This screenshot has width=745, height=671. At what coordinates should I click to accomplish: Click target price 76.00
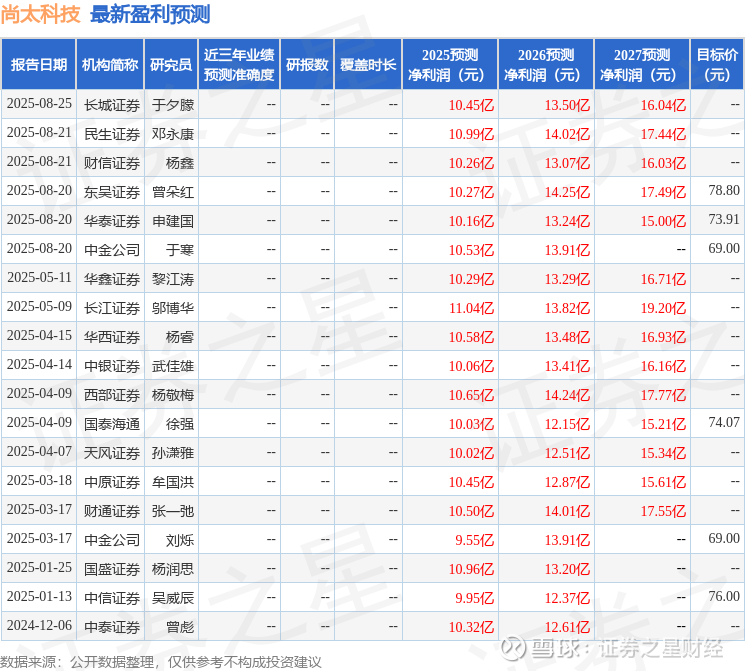pos(724,596)
